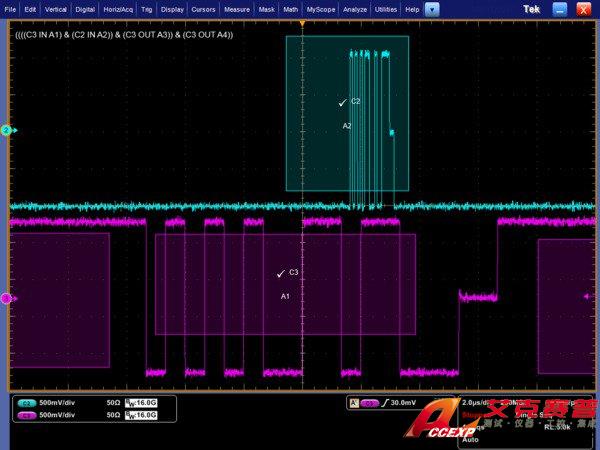This screenshot has width=600, height=450.
Task: Click the magenta trigger level arrow at right edge
Action: tap(587, 296)
